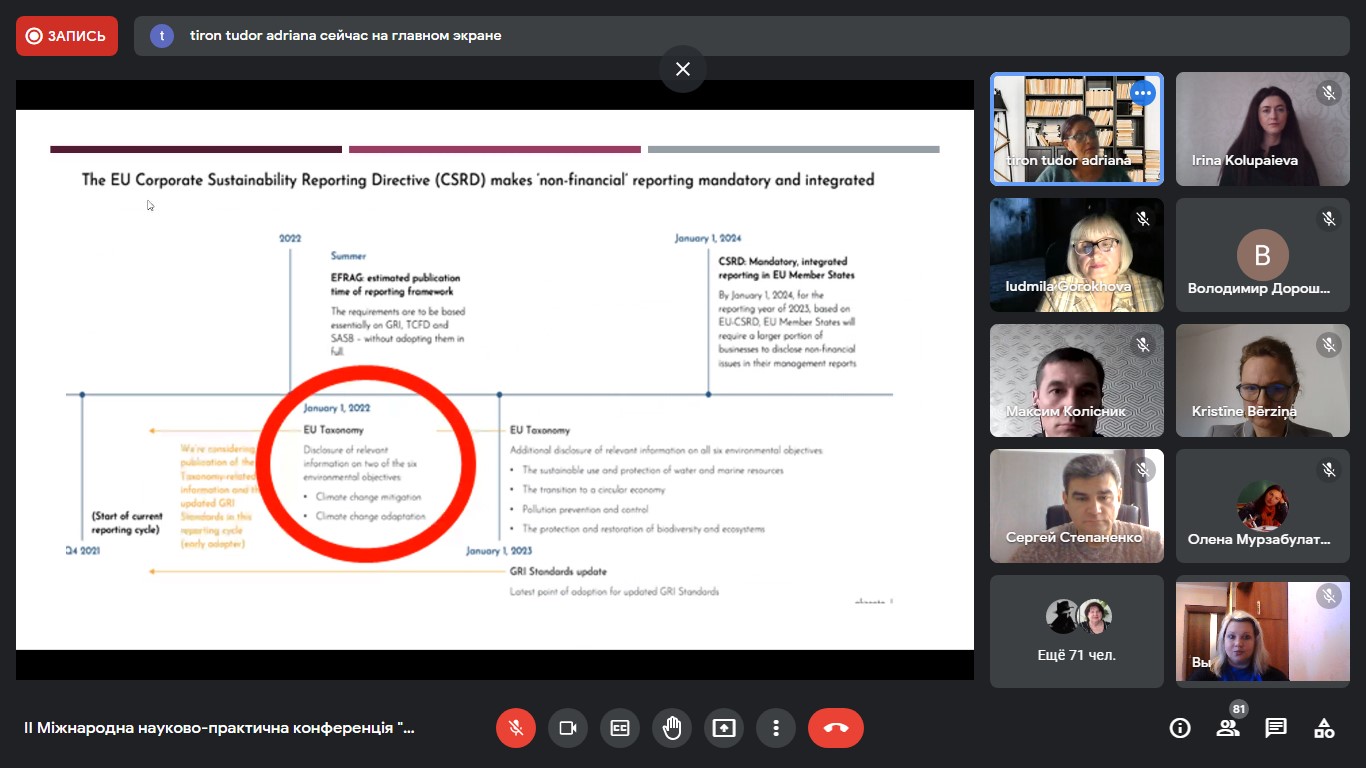Toggle the camera on or off
Image resolution: width=1366 pixels, height=768 pixels.
[568, 728]
